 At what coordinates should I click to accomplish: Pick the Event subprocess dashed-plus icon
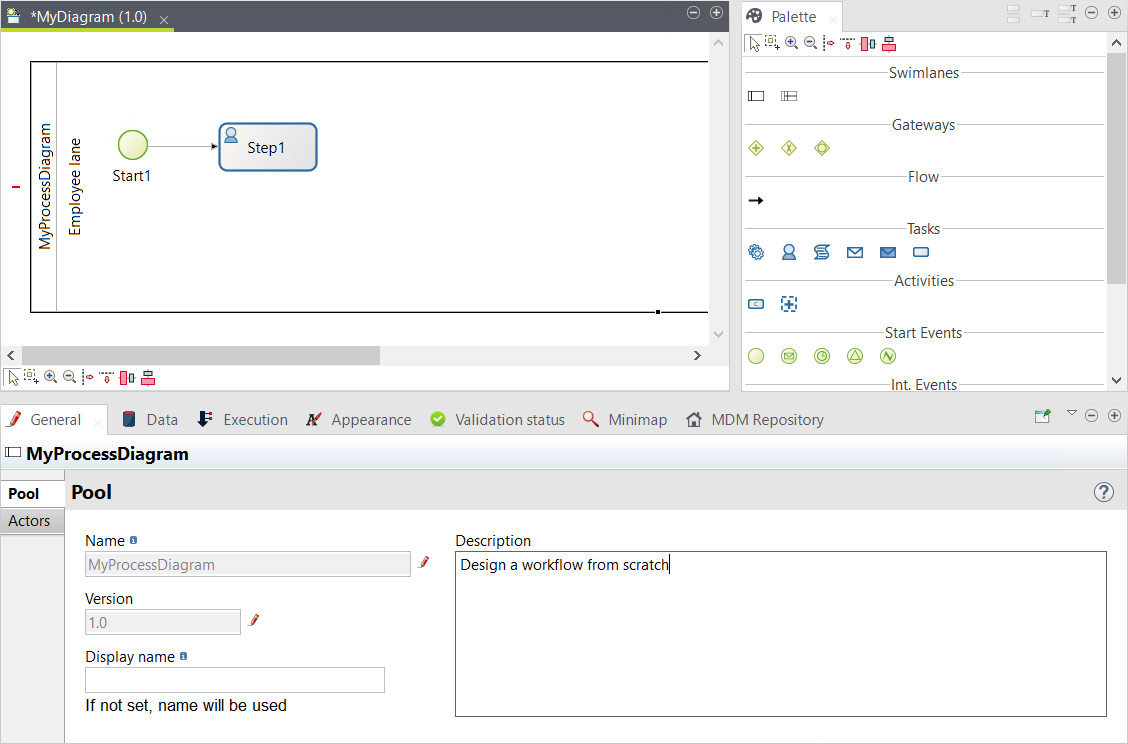coord(789,304)
